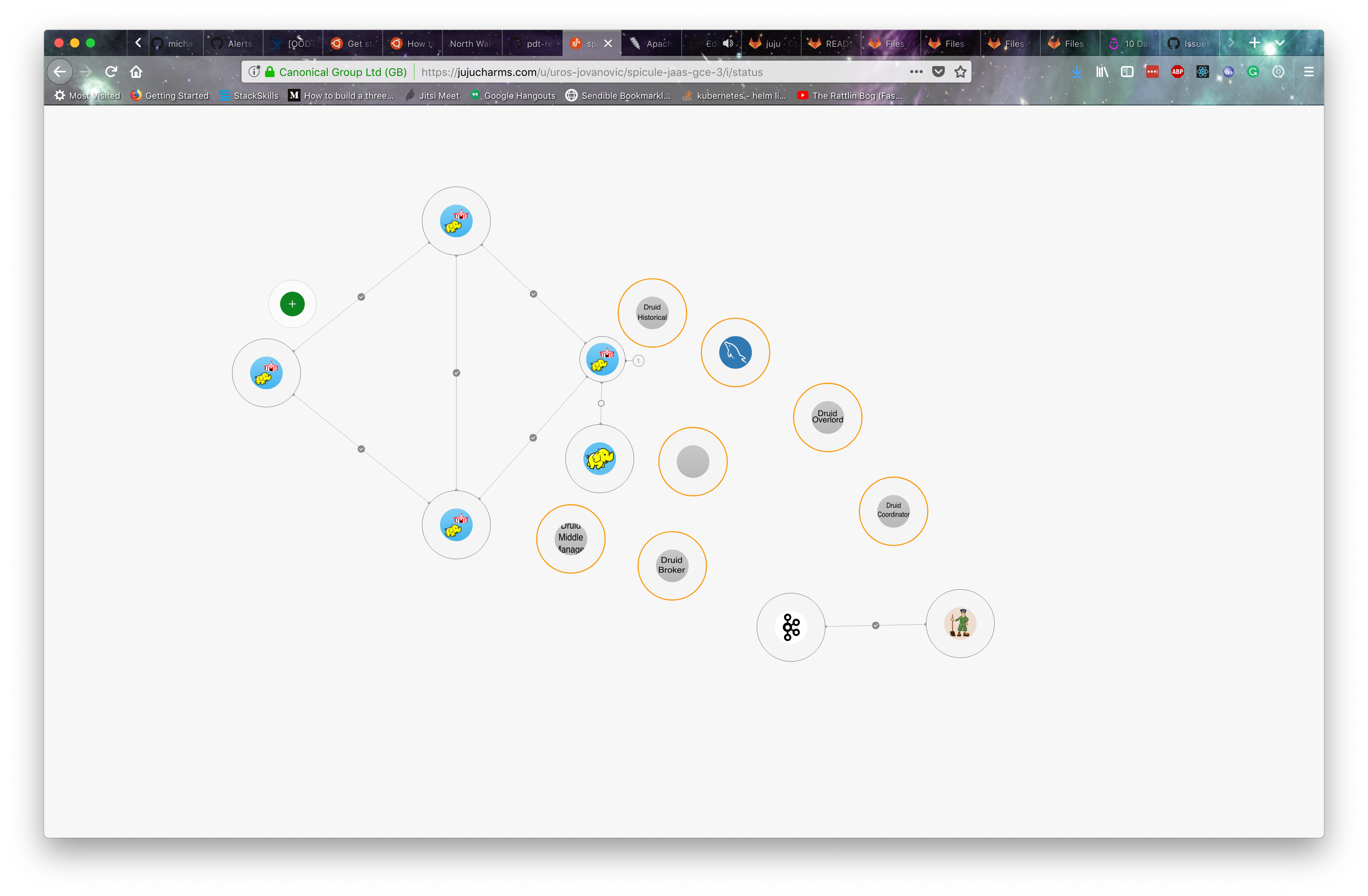Bookmark this page with the star icon
Image resolution: width=1368 pixels, height=896 pixels.
point(960,72)
